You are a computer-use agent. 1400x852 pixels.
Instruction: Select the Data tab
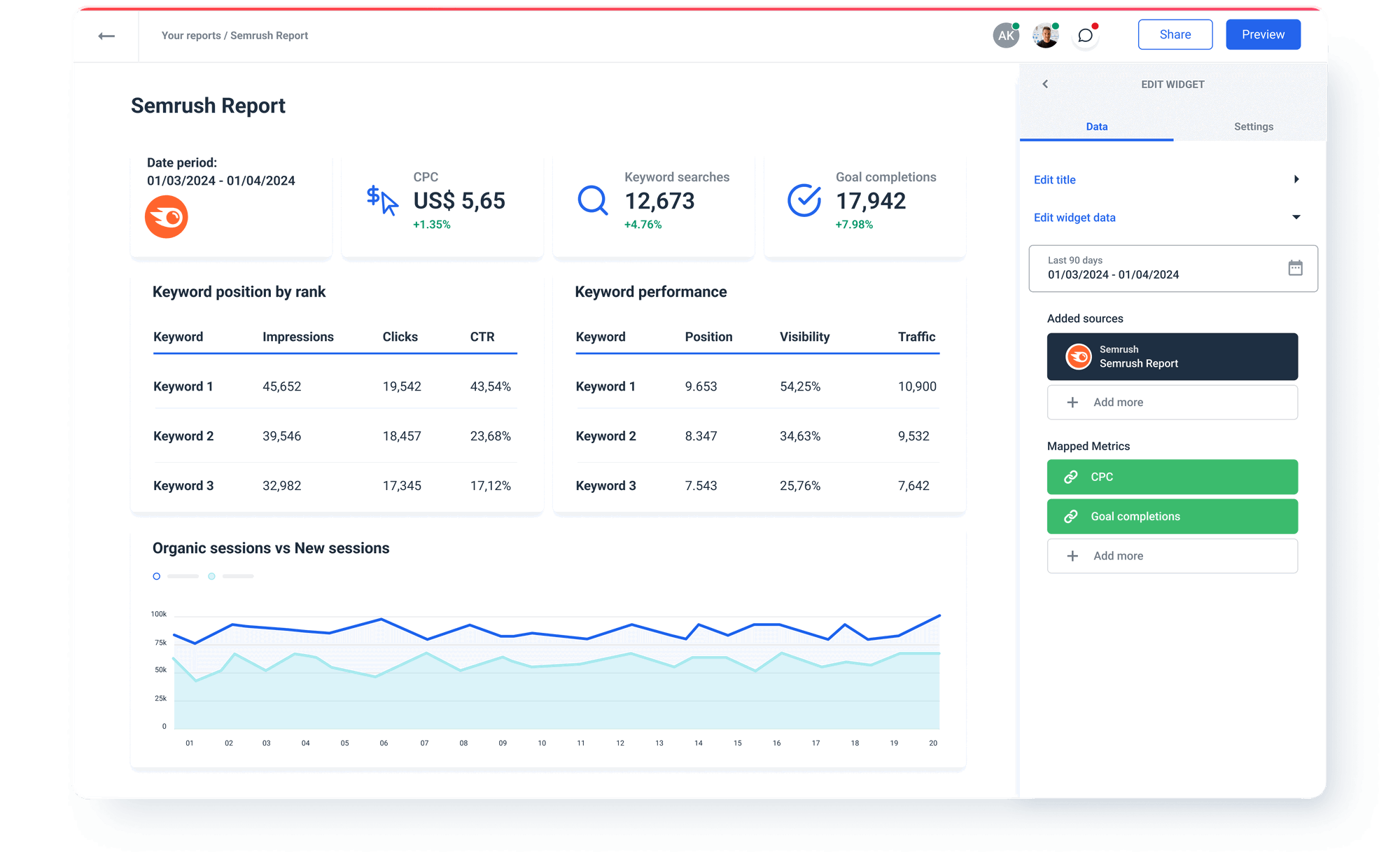(x=1096, y=127)
